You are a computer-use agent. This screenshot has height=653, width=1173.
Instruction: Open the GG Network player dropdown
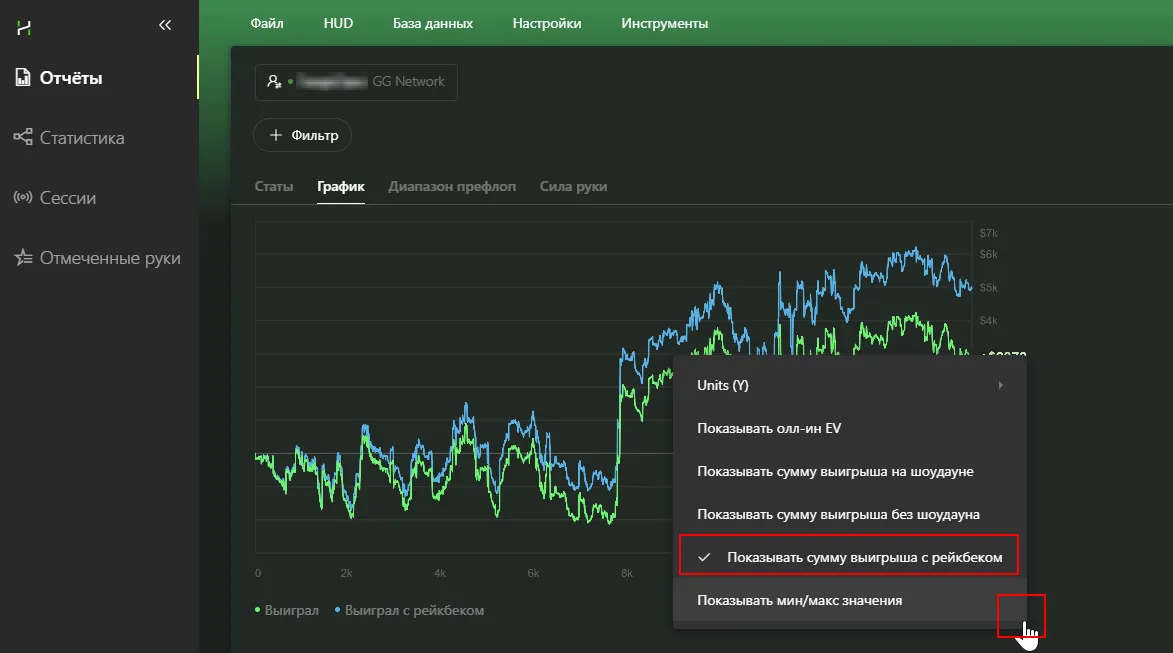[x=356, y=82]
